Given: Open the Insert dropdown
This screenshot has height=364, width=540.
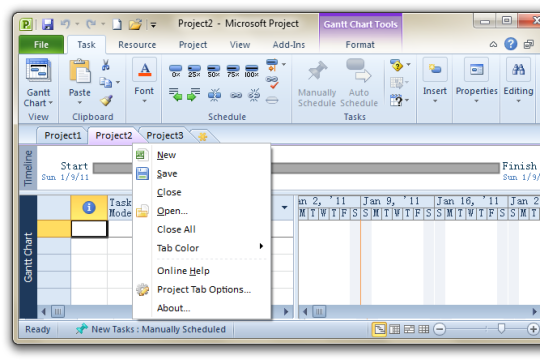Looking at the screenshot, I should [435, 101].
